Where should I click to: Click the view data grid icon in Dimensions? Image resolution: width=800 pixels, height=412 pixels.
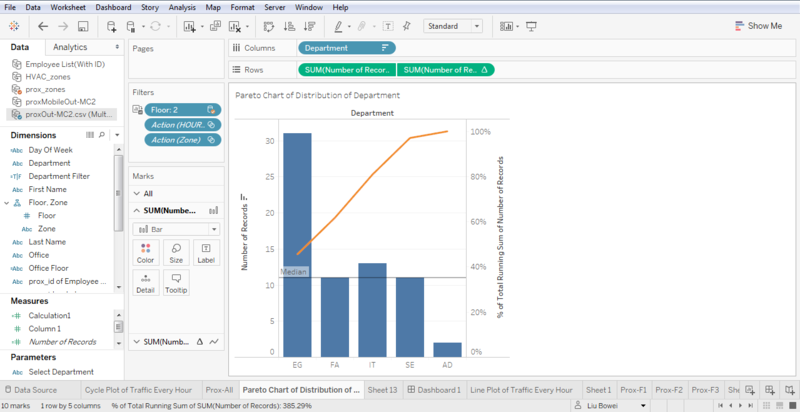pyautogui.click(x=90, y=135)
